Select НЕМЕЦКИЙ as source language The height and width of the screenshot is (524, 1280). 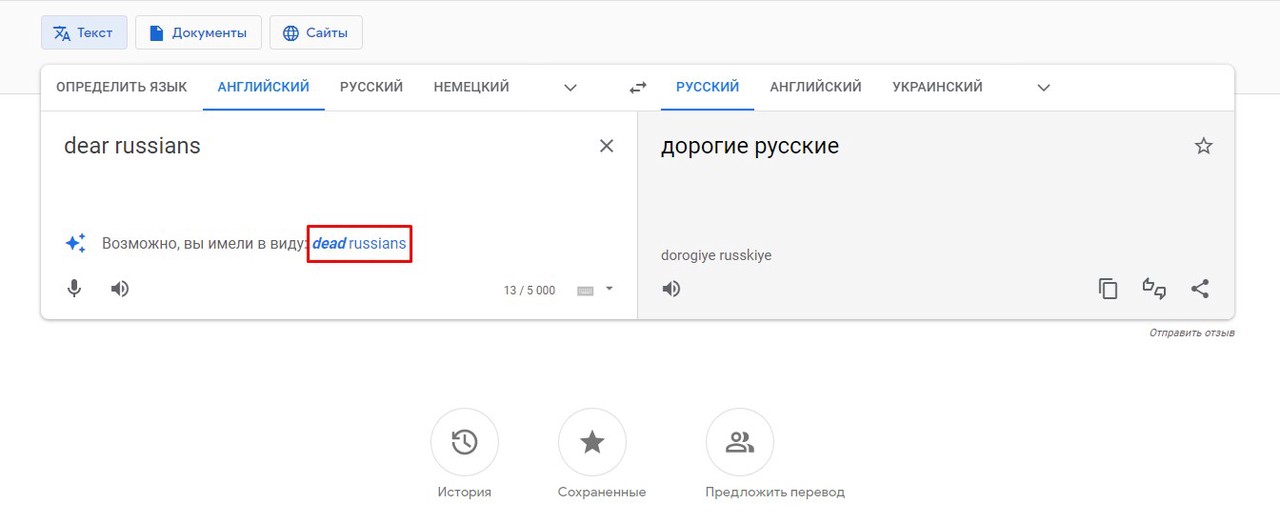point(471,87)
